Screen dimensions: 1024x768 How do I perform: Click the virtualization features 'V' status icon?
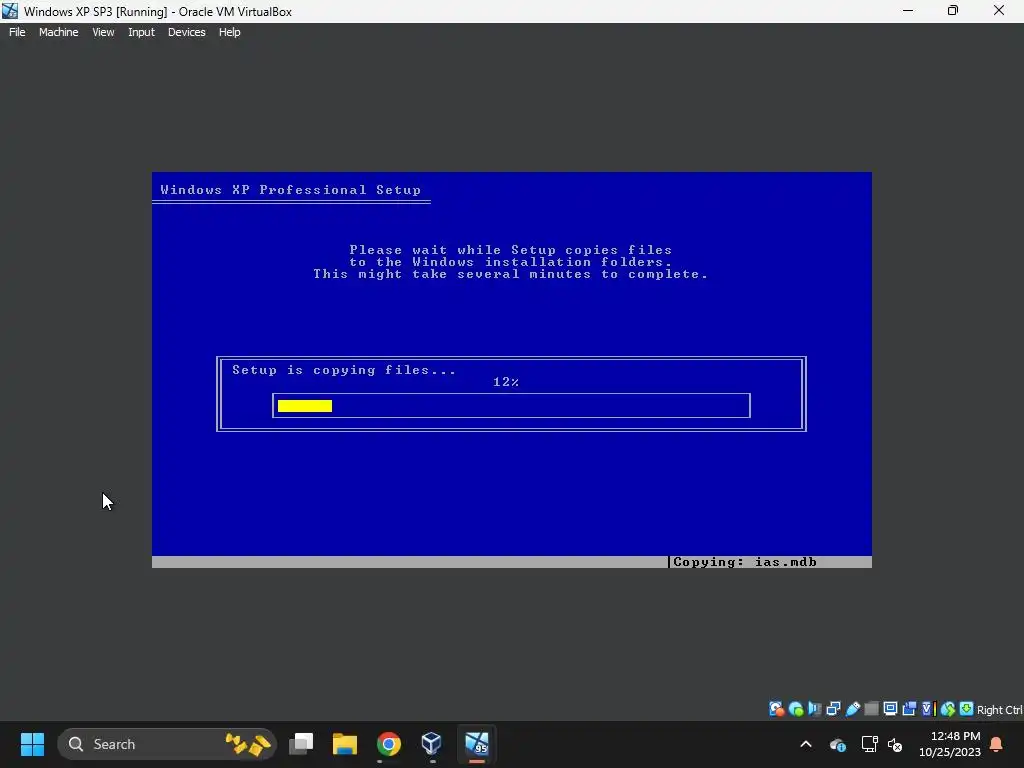[x=928, y=709]
